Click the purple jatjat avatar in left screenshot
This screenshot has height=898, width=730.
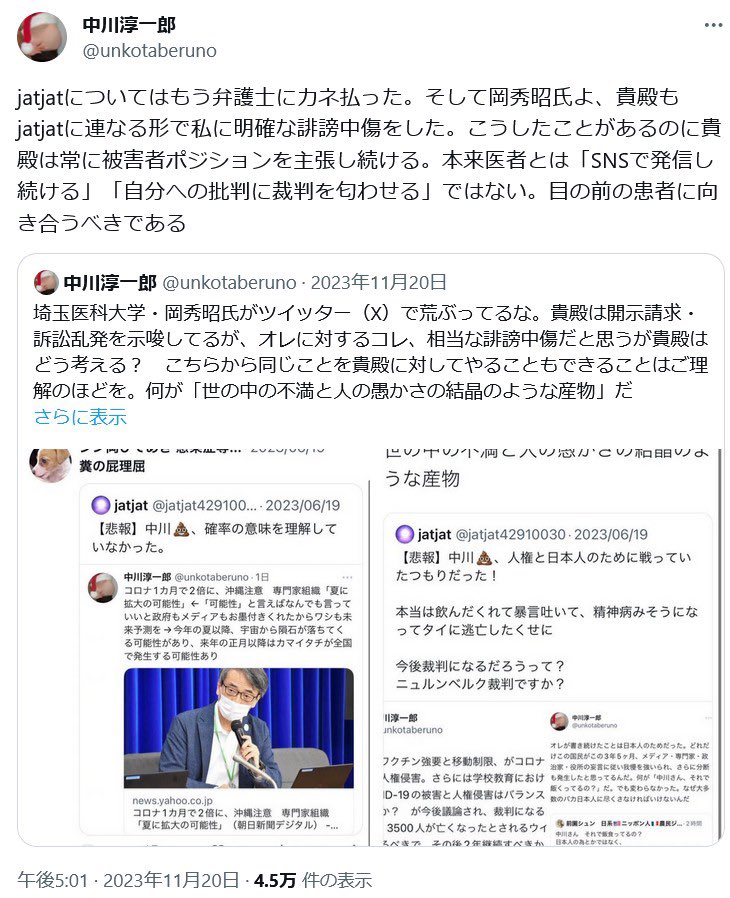pyautogui.click(x=101, y=505)
